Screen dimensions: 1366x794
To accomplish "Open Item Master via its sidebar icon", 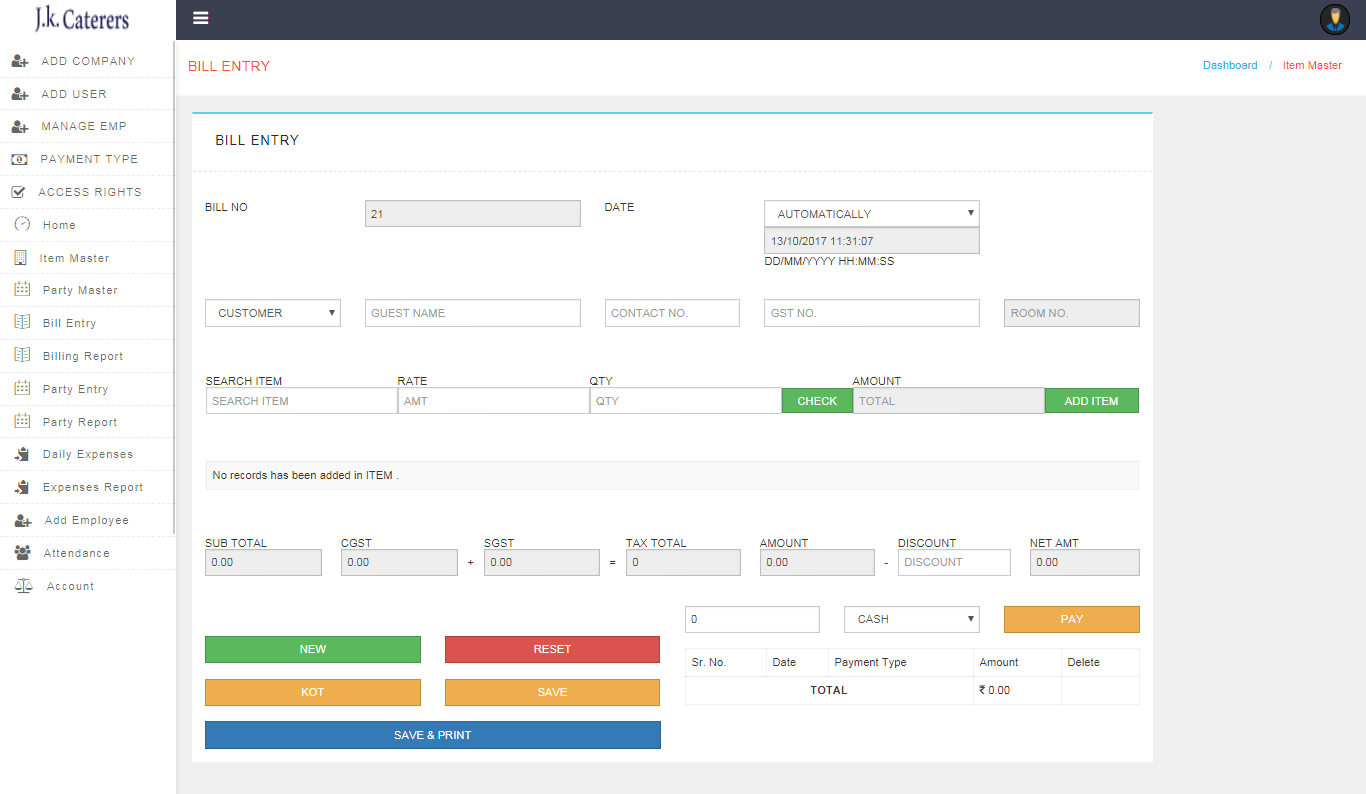I will 20,257.
